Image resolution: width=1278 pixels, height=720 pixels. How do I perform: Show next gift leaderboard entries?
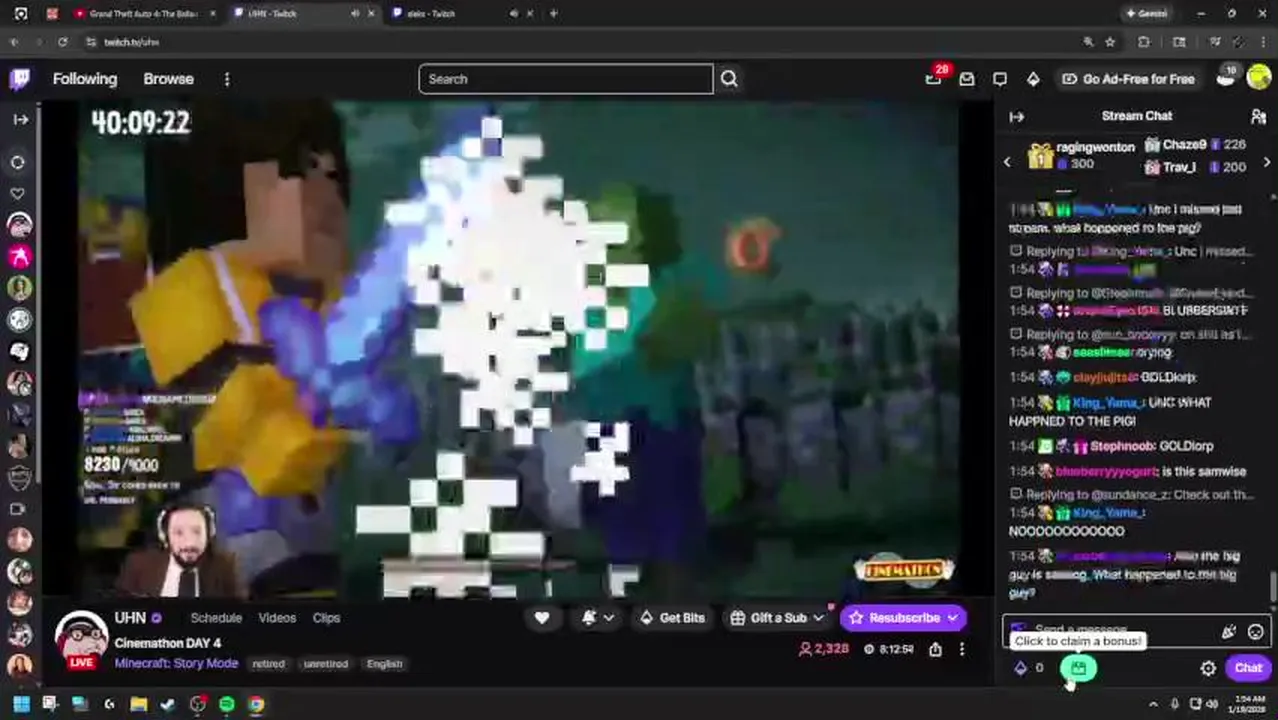[x=1267, y=162]
